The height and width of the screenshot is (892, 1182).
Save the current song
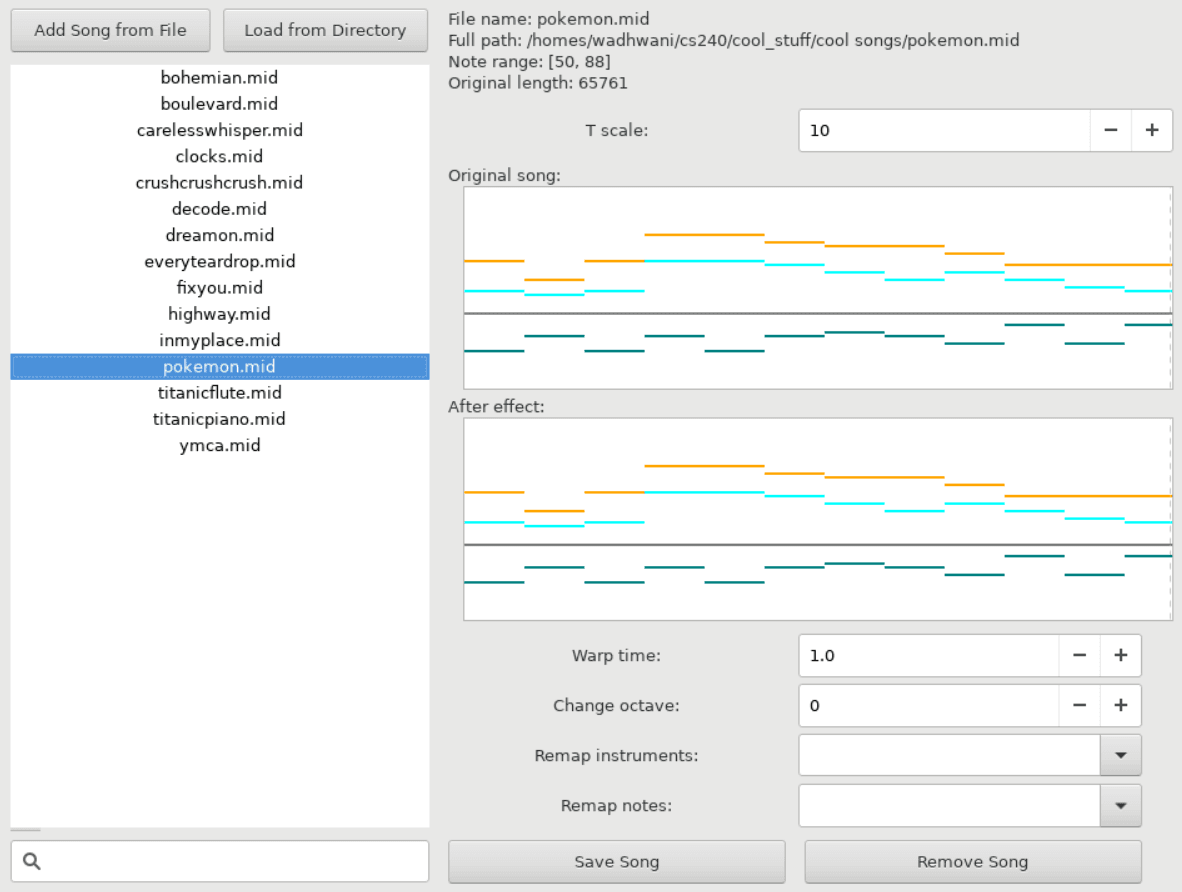click(616, 862)
